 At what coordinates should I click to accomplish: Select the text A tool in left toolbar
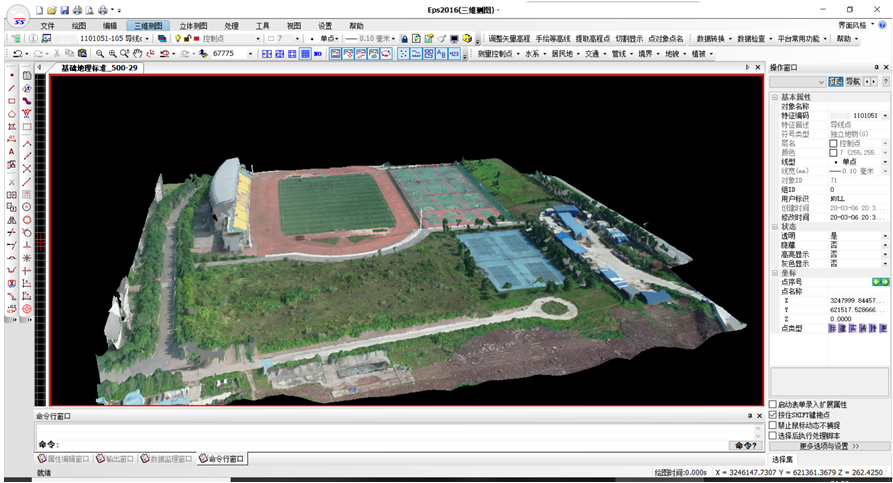(x=11, y=152)
